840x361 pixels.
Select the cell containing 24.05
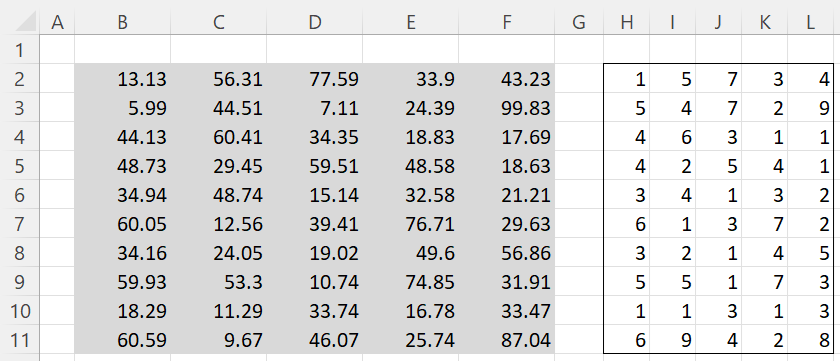pos(219,252)
